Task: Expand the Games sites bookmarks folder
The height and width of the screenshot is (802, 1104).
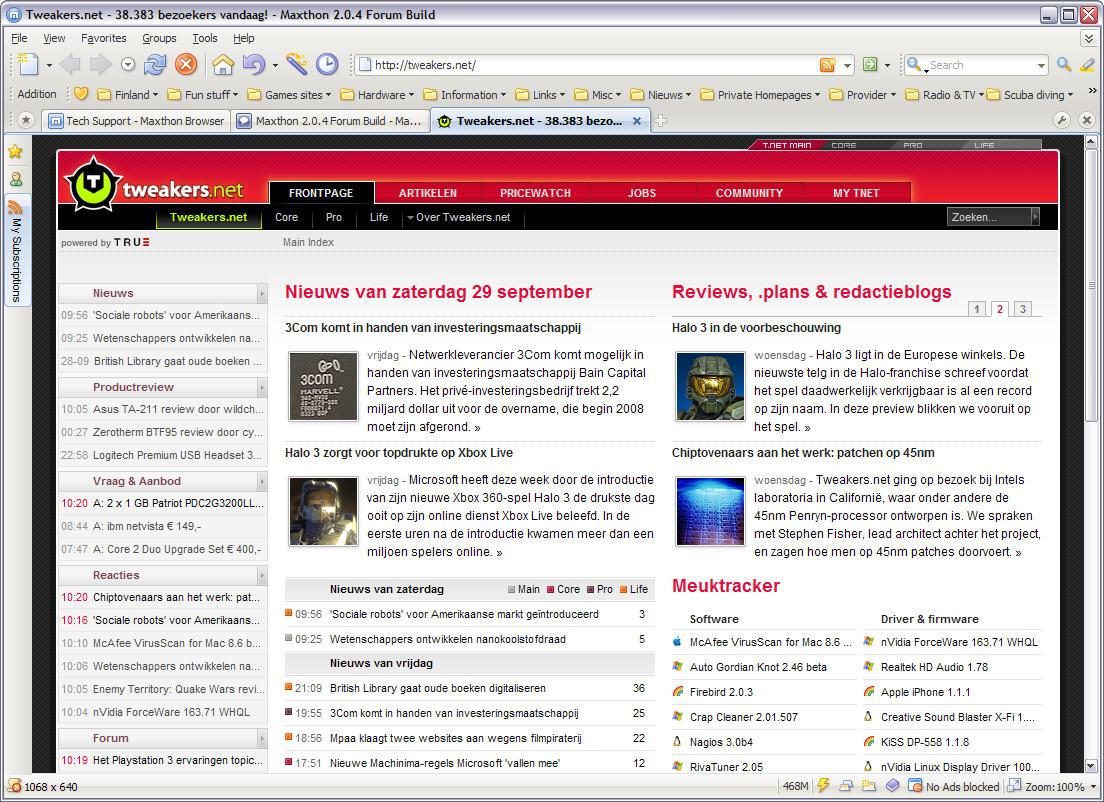Action: [x=289, y=94]
